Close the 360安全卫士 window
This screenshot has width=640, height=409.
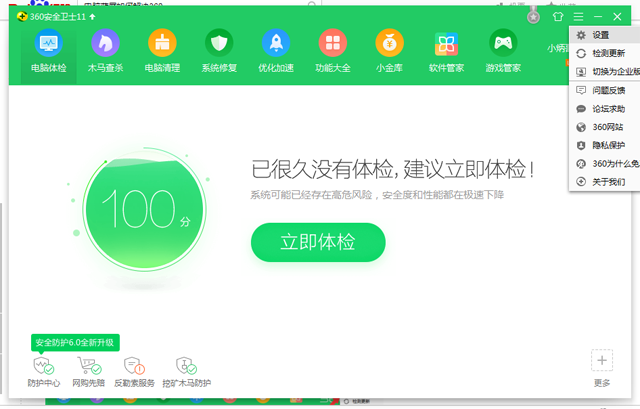tap(617, 16)
